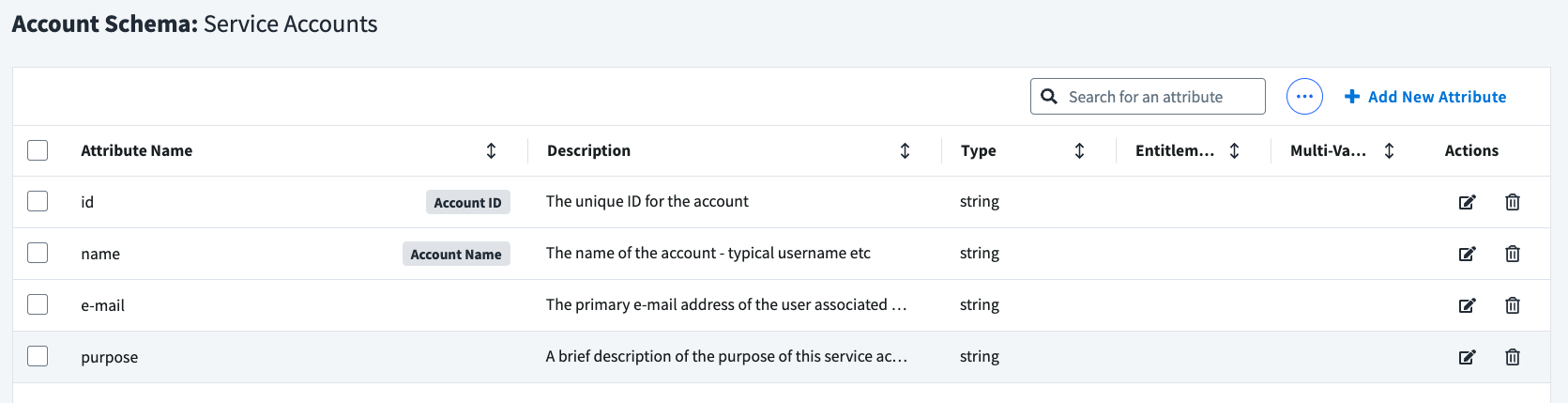1568x403 pixels.
Task: Focus the Search for an attribute field
Action: (1148, 96)
